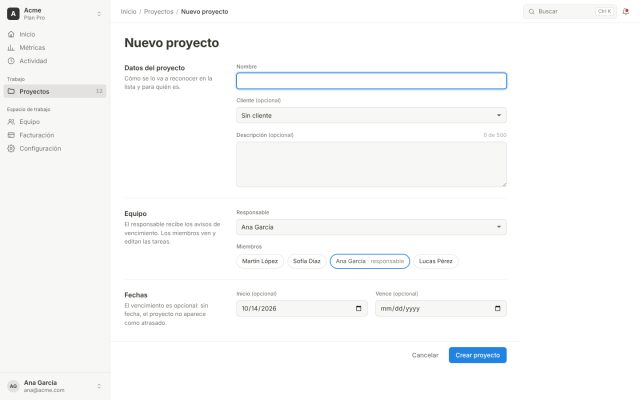The height and width of the screenshot is (400, 640).
Task: Click the Buscar search field
Action: point(570,11)
